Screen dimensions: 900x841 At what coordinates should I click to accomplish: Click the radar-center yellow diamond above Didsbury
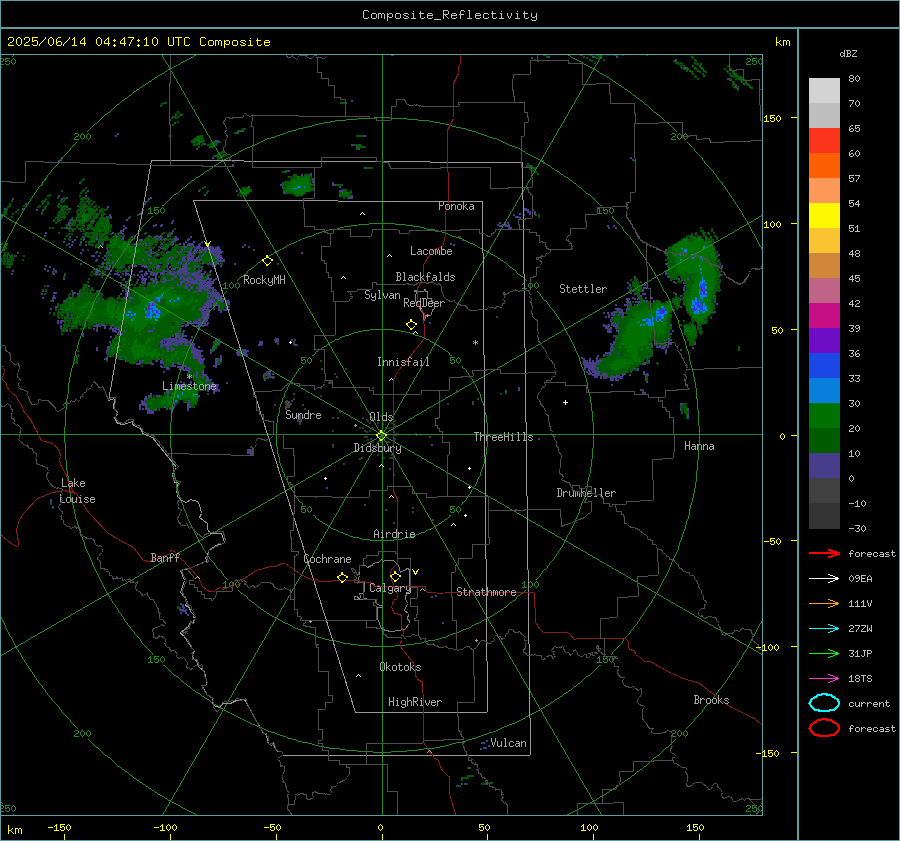click(x=381, y=436)
